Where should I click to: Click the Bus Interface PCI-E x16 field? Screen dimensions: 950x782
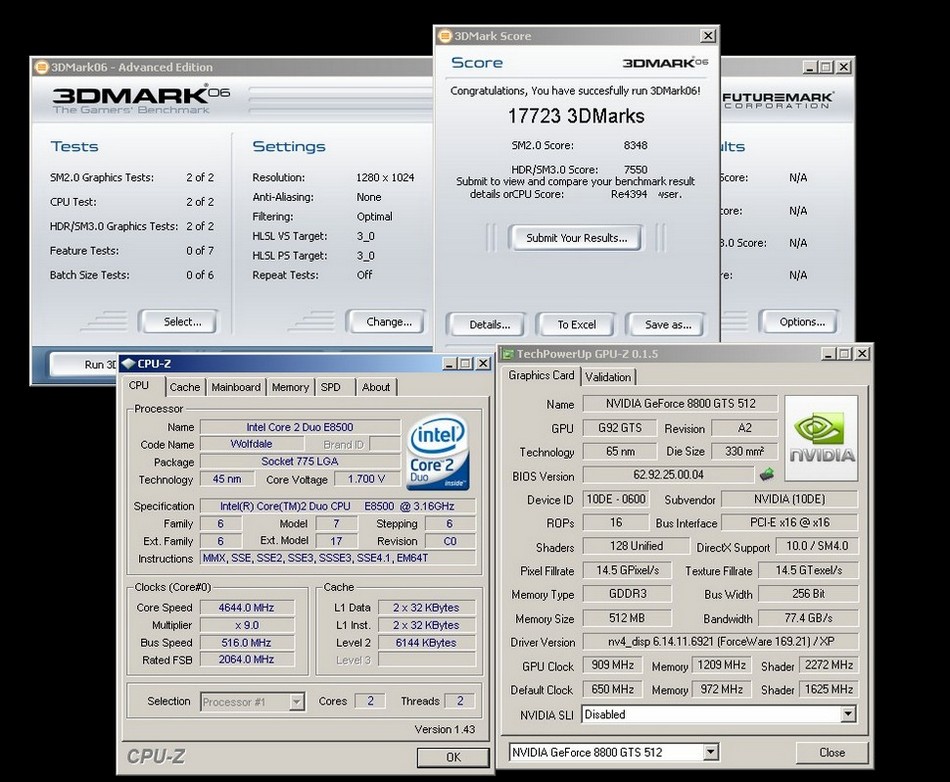[x=789, y=523]
